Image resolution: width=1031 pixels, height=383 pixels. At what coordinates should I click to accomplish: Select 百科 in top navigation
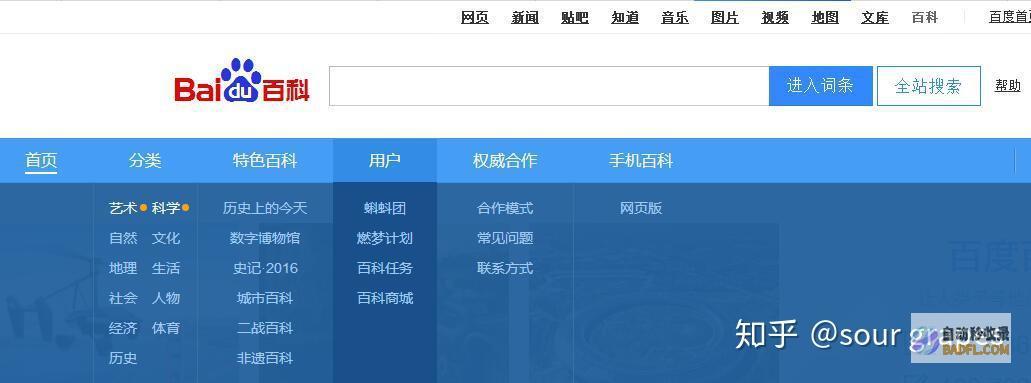click(x=924, y=18)
